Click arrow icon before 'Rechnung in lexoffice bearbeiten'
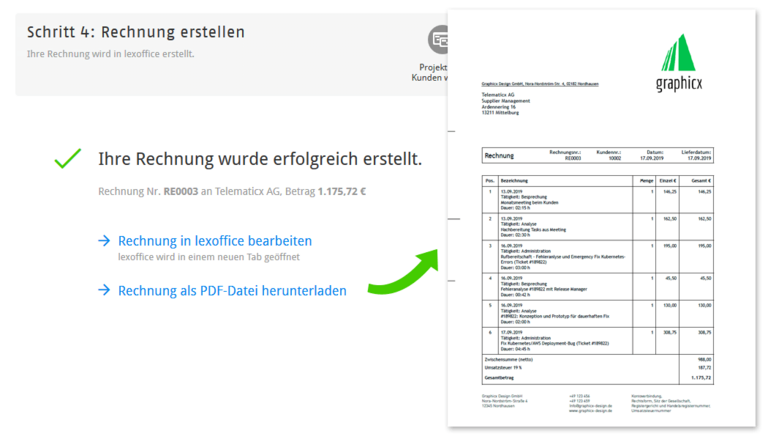This screenshot has height=442, width=768. [x=104, y=241]
